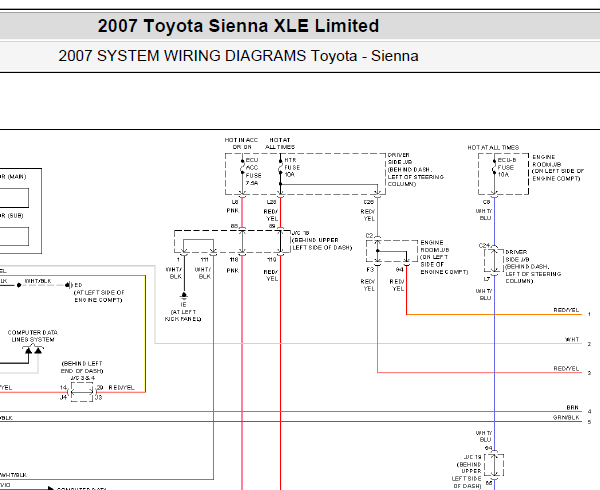600x490 pixels.
Task: Click J/C 18 pin label '119'
Action: 271,260
